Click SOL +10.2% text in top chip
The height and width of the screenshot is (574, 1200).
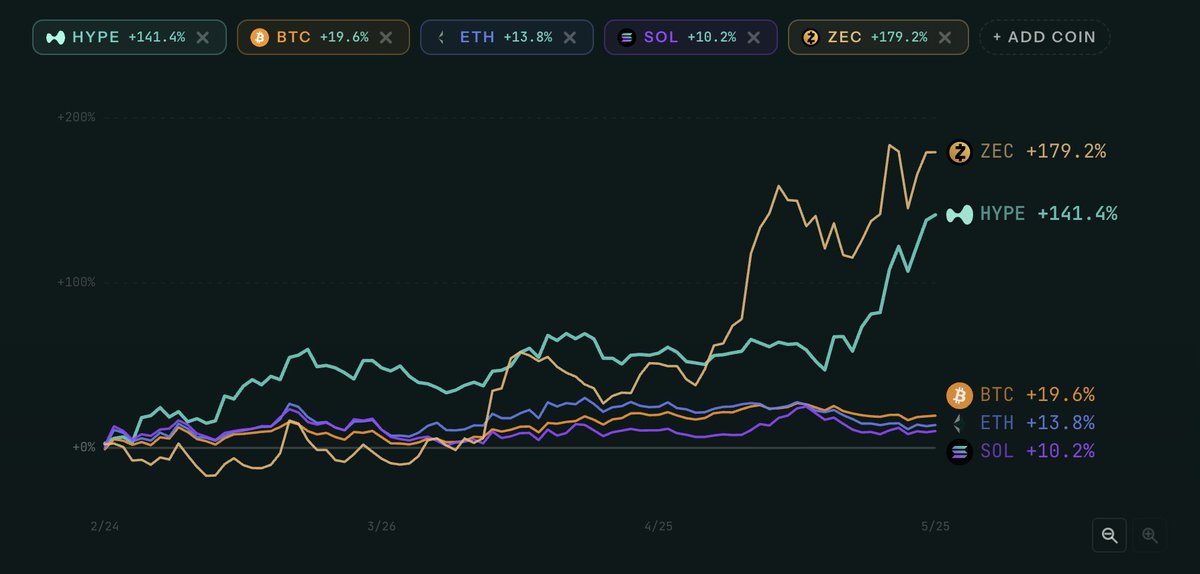pyautogui.click(x=690, y=37)
